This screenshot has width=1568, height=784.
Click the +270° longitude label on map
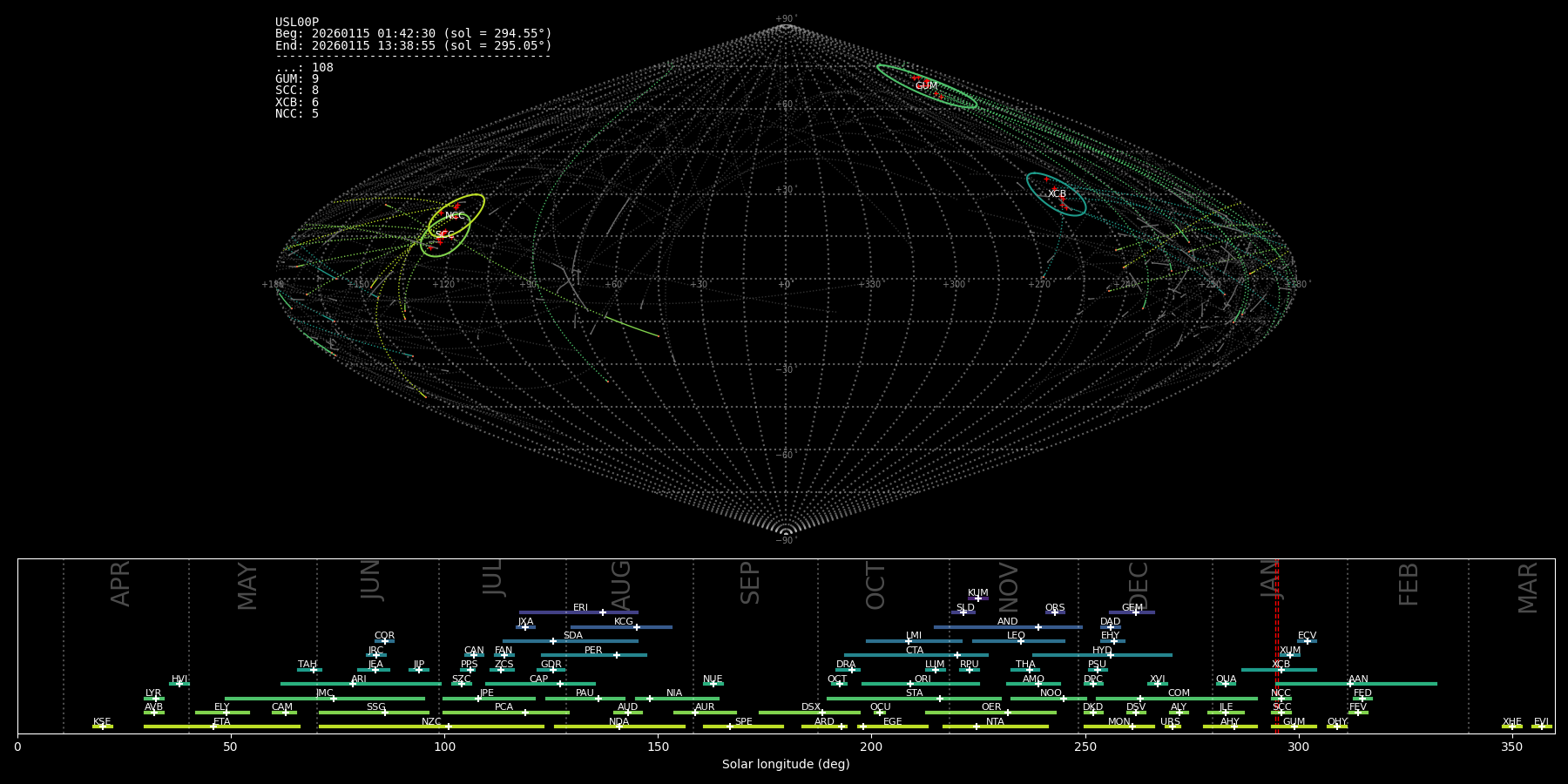pos(1039,285)
